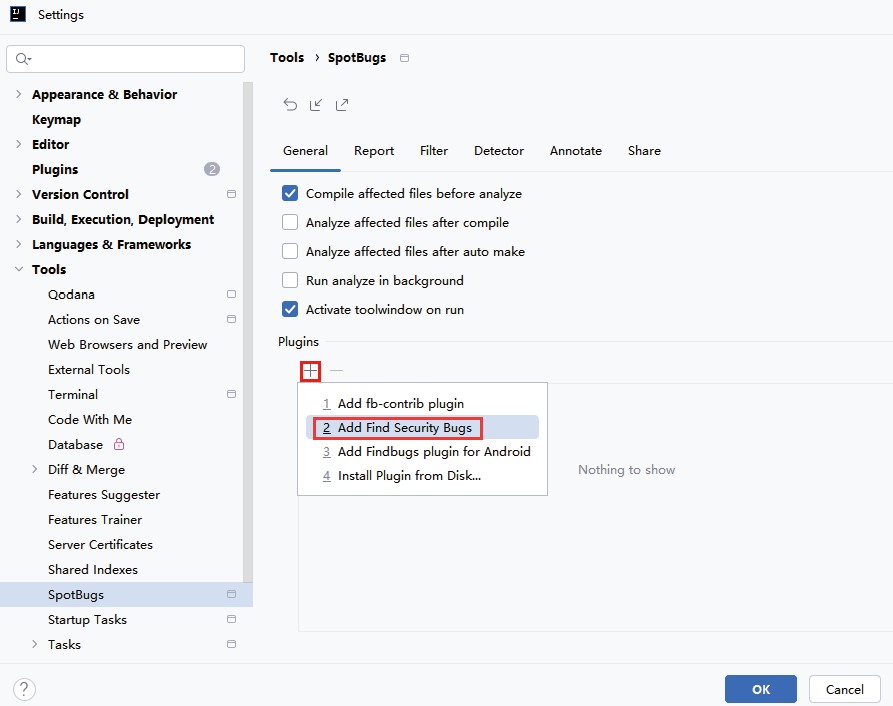Click the project icon on Version Control row
This screenshot has height=706, width=893.
[x=231, y=194]
